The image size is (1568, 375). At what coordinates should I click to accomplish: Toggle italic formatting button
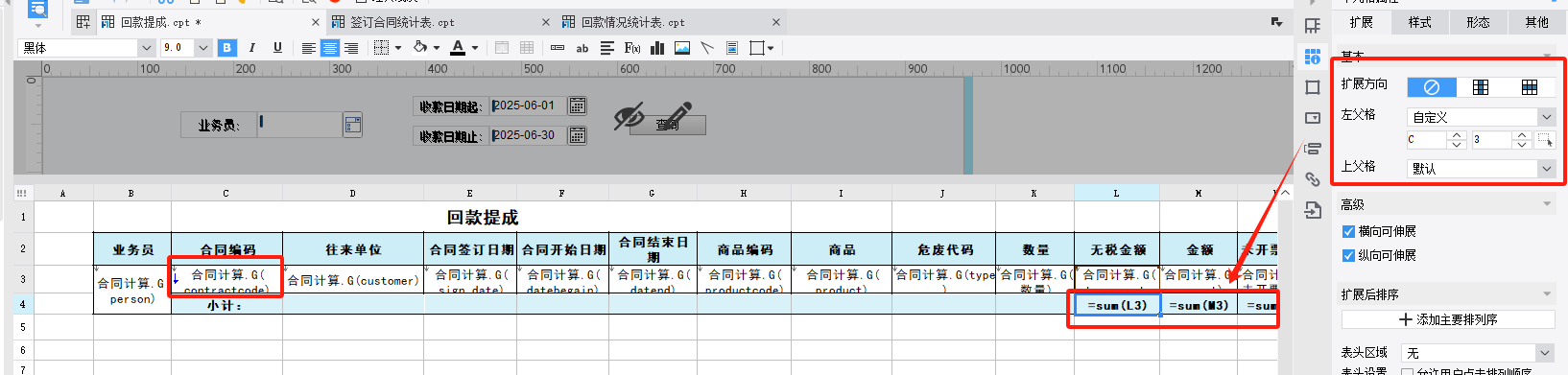point(251,48)
